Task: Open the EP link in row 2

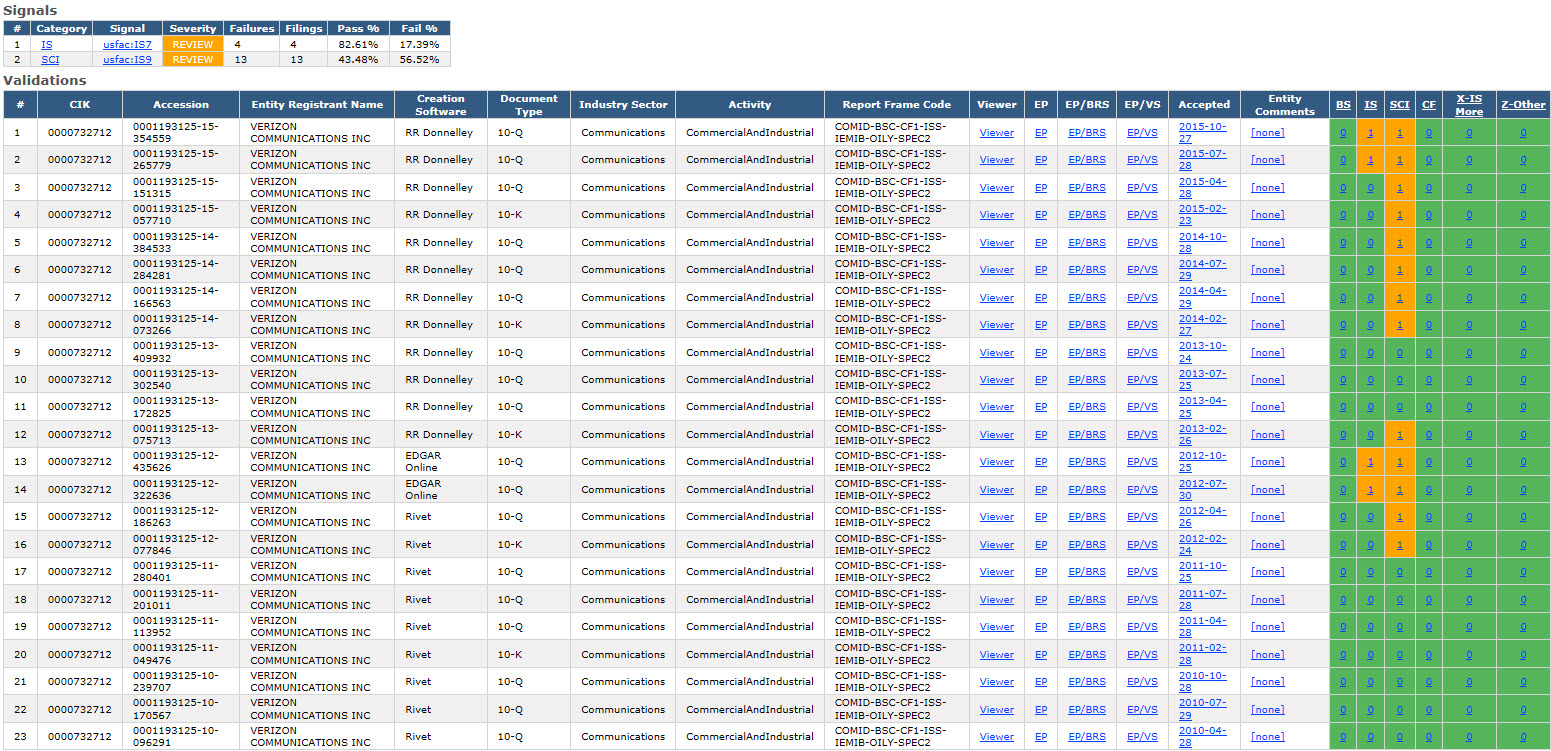Action: 1041,160
